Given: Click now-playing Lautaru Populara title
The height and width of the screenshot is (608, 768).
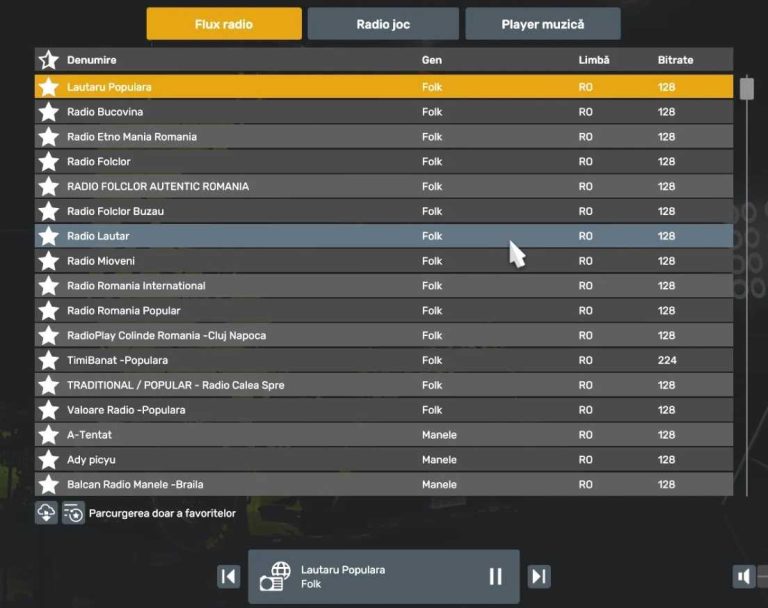Looking at the screenshot, I should click(343, 570).
